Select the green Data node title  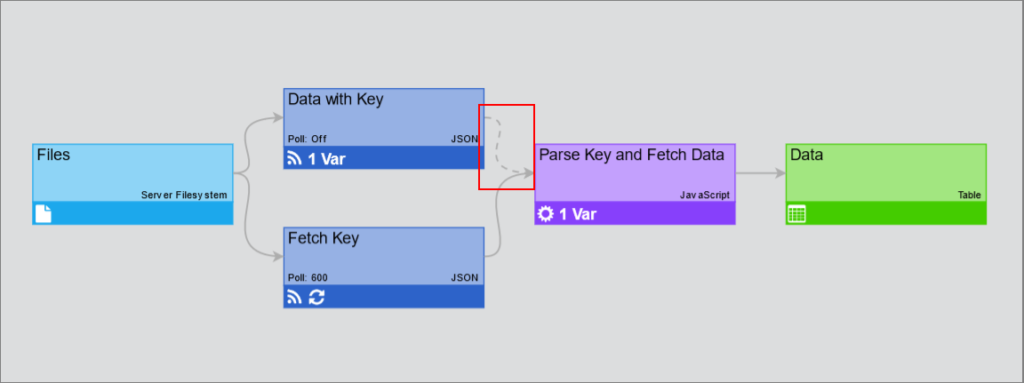pos(807,155)
